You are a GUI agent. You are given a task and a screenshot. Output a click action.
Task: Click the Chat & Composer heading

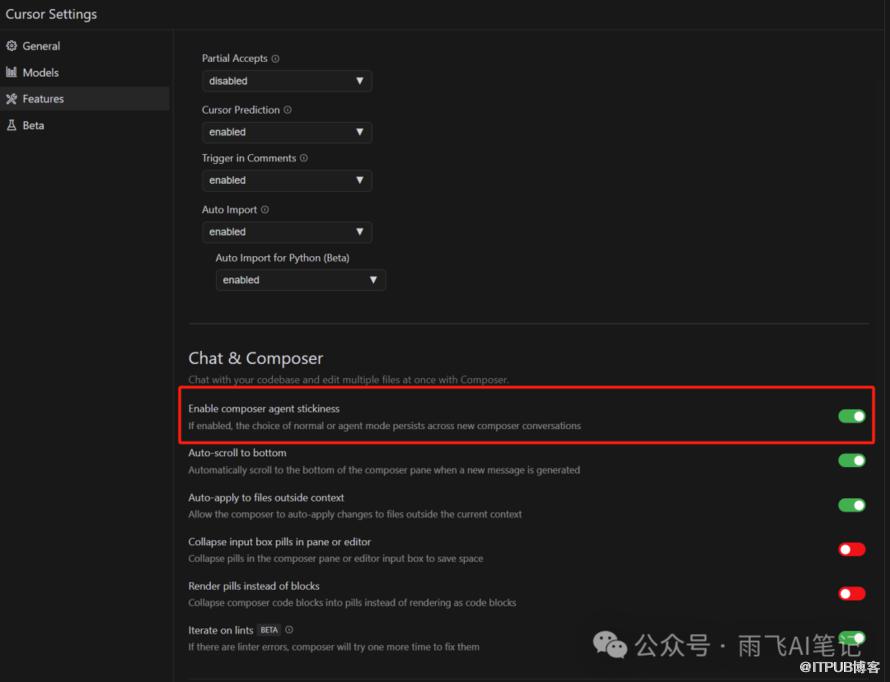[x=255, y=358]
